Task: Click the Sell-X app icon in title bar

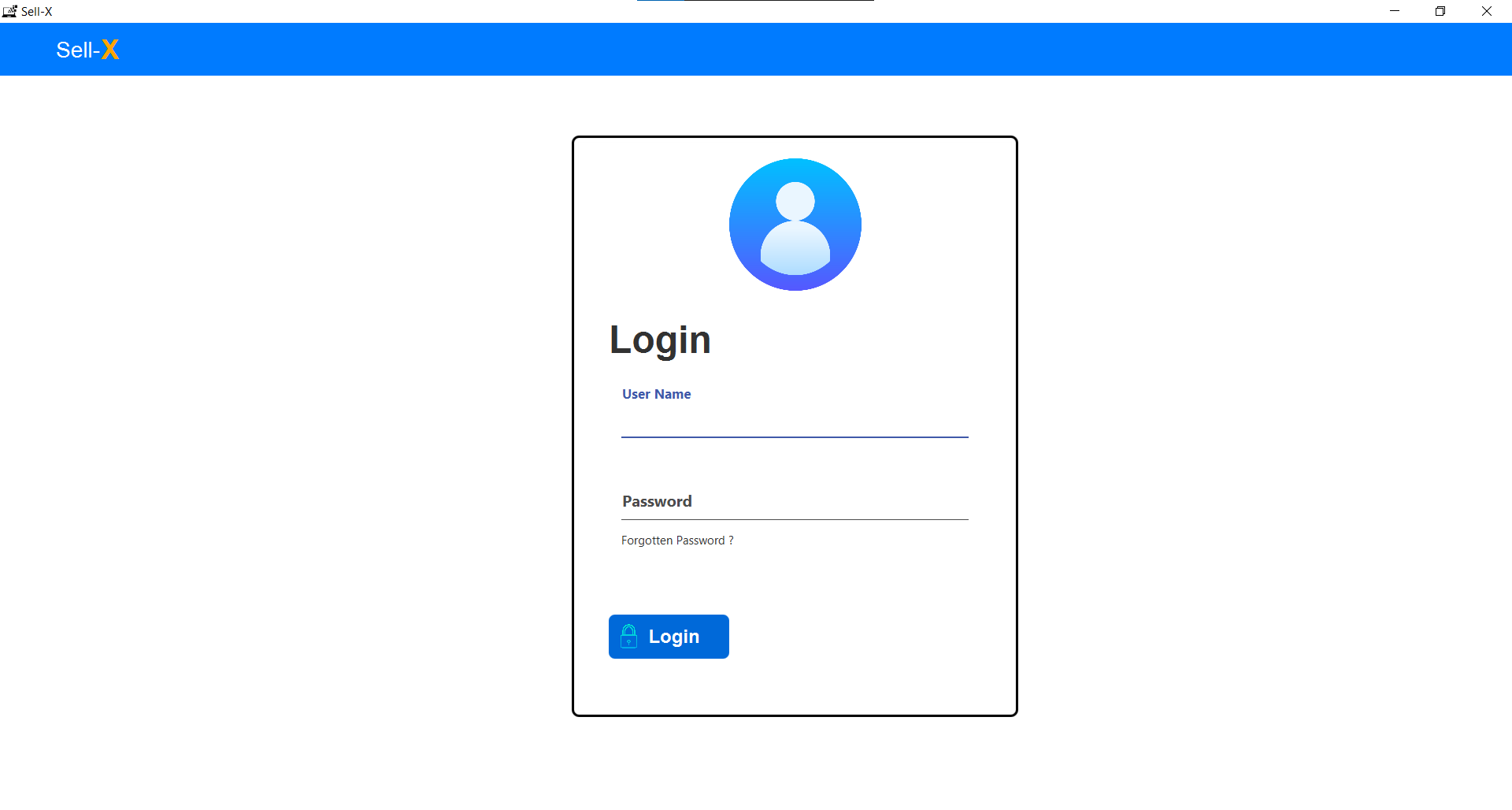Action: point(9,11)
